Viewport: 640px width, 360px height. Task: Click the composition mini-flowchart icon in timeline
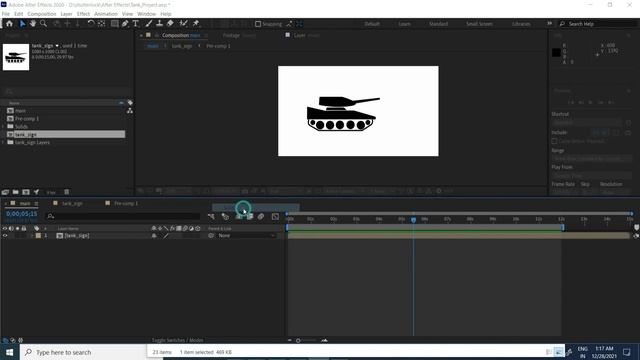tap(211, 216)
